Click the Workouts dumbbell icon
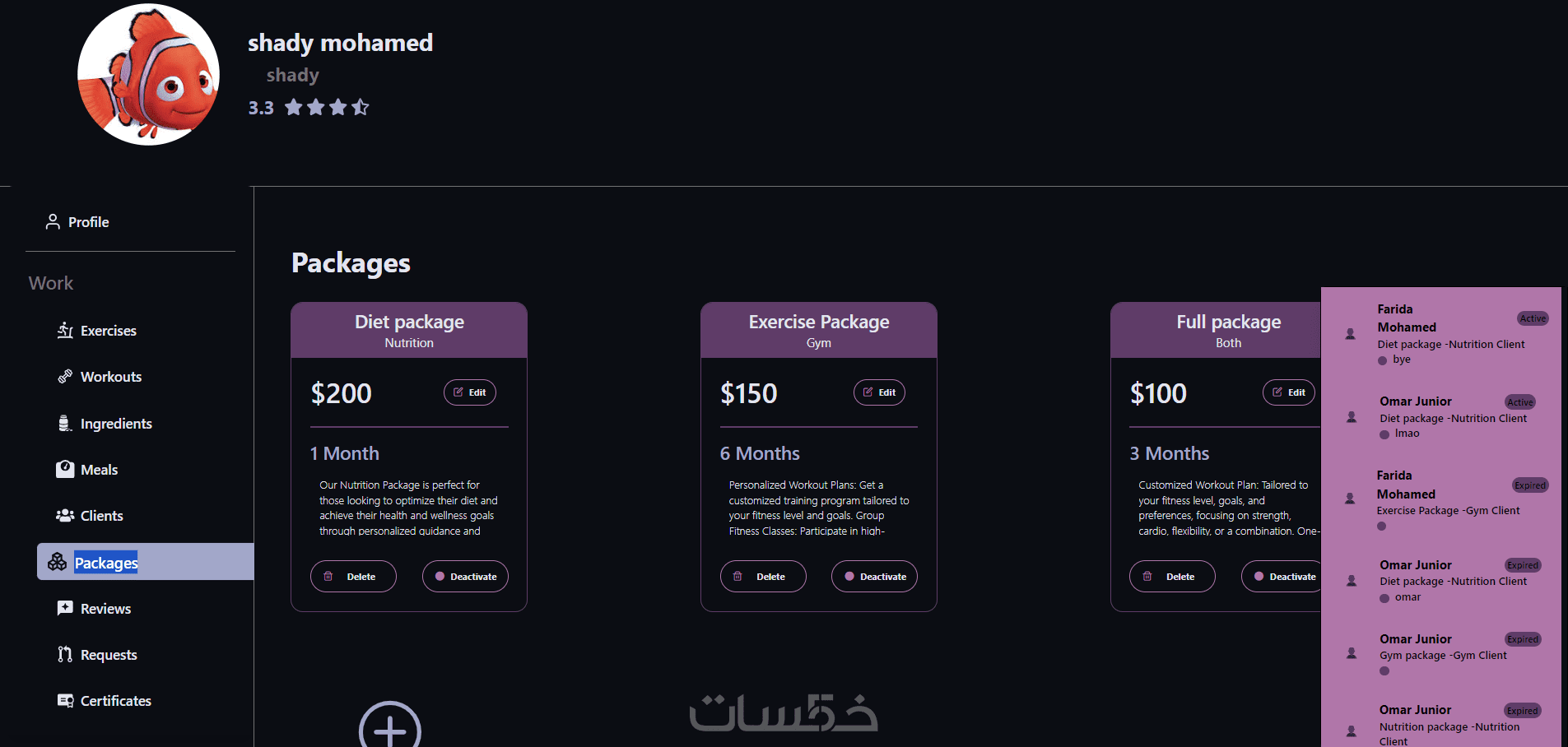1568x747 pixels. [66, 377]
